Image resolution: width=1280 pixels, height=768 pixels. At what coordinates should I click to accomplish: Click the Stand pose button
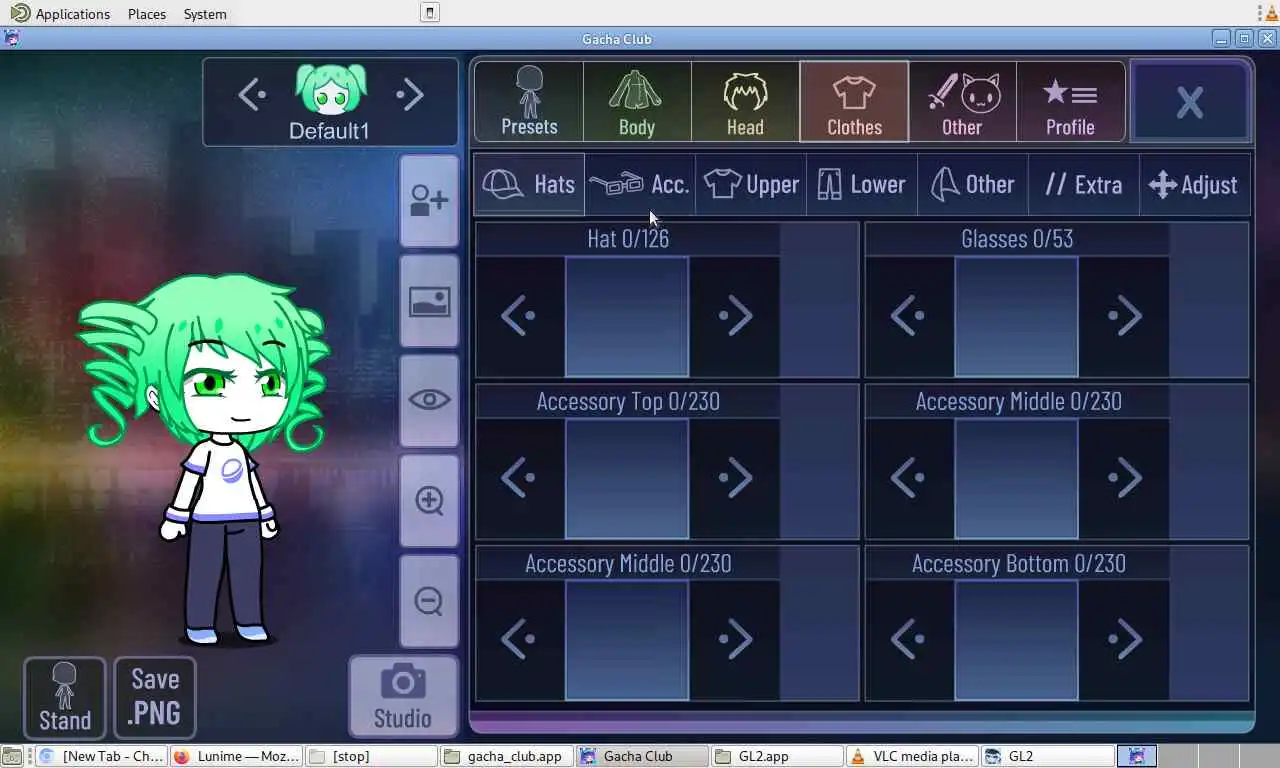[x=65, y=697]
